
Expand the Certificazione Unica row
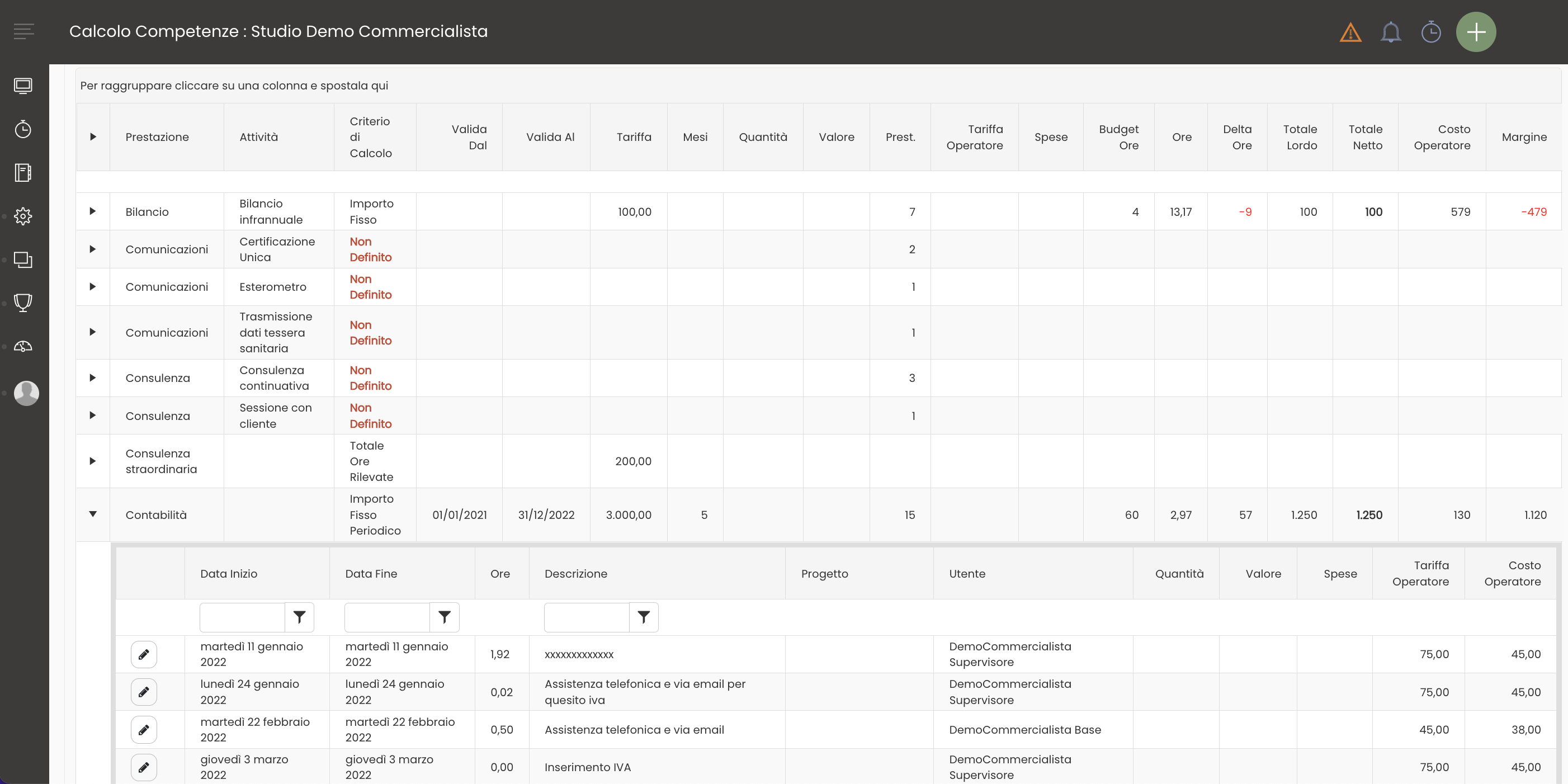pos(92,249)
